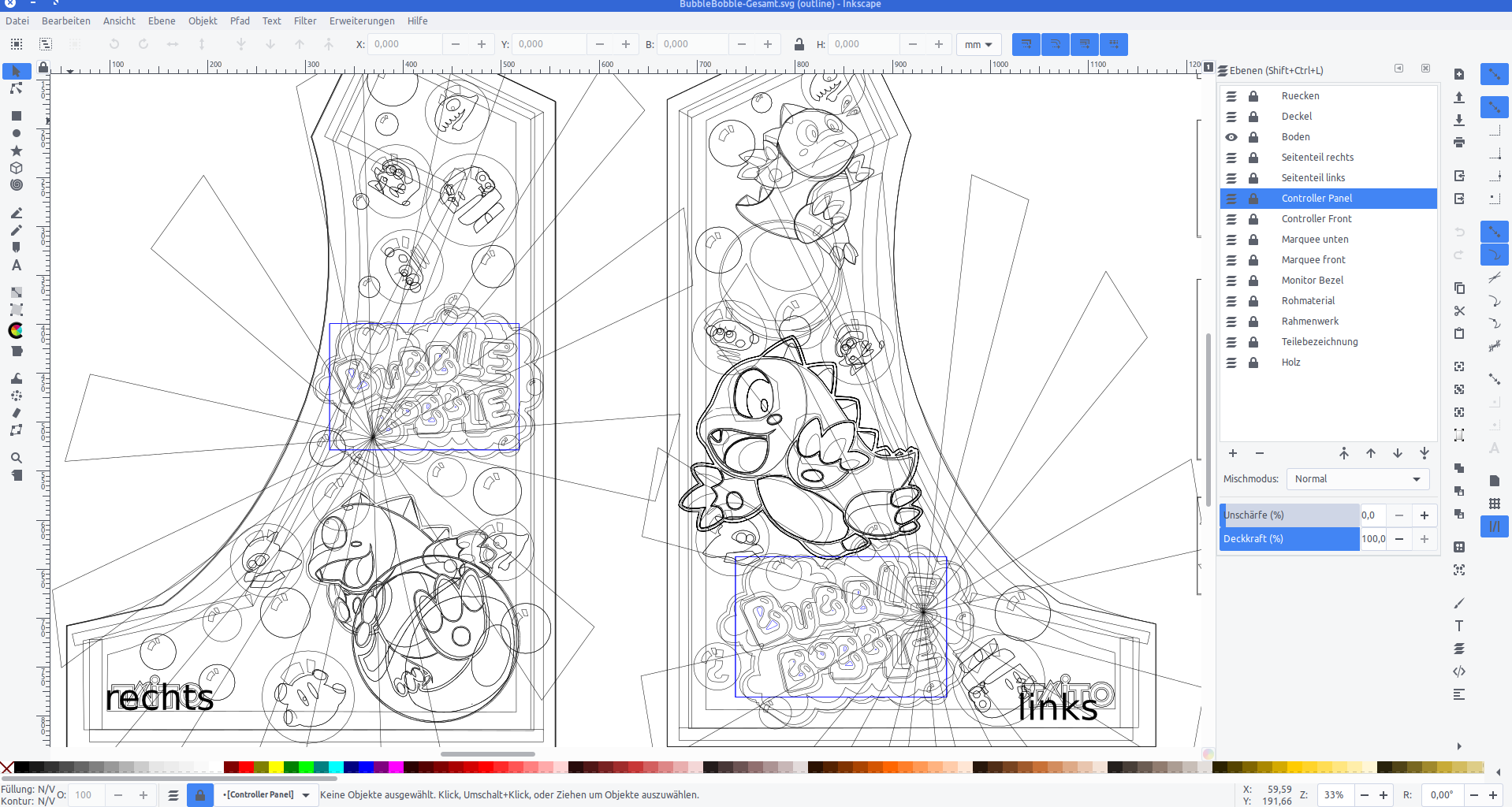Click the zoom percentage field
The height and width of the screenshot is (807, 1512).
1335,795
